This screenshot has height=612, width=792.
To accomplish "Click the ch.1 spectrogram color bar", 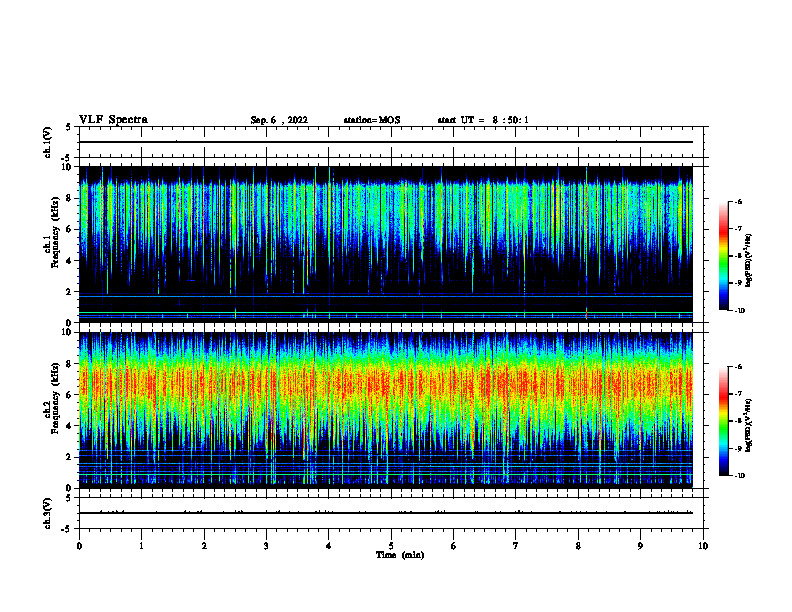I will tap(723, 256).
